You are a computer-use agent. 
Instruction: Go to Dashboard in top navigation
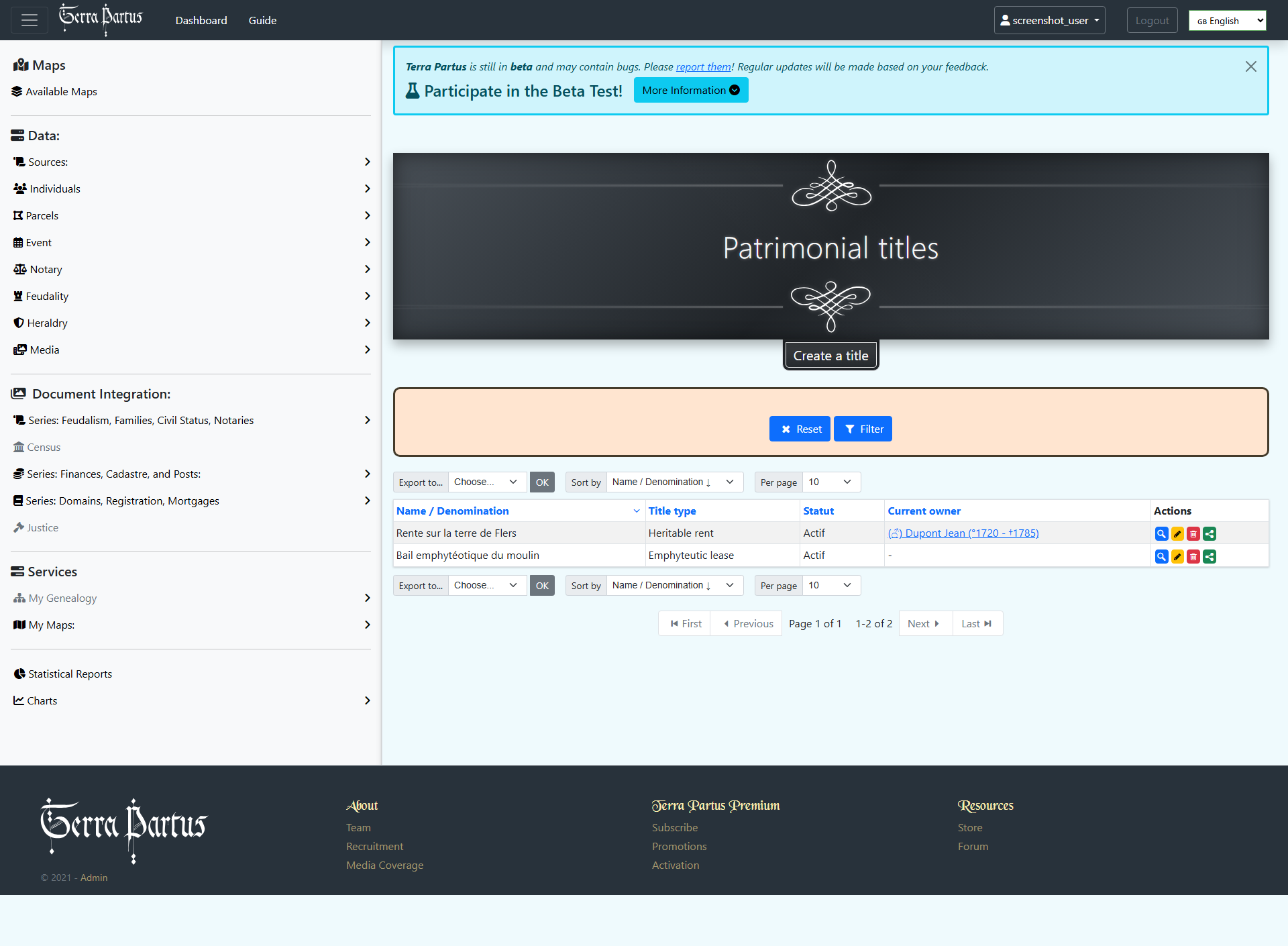[x=201, y=20]
